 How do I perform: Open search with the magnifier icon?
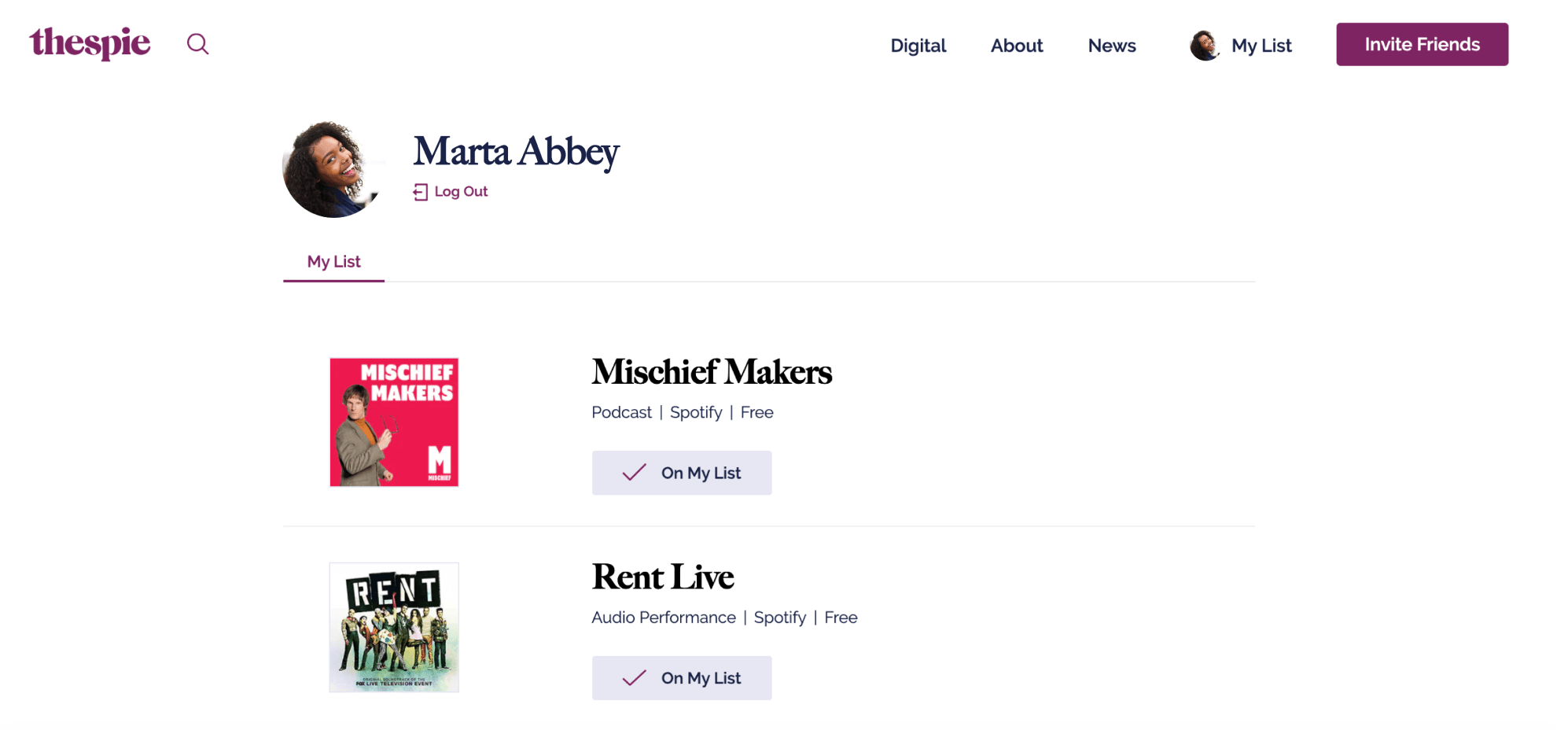pyautogui.click(x=197, y=44)
